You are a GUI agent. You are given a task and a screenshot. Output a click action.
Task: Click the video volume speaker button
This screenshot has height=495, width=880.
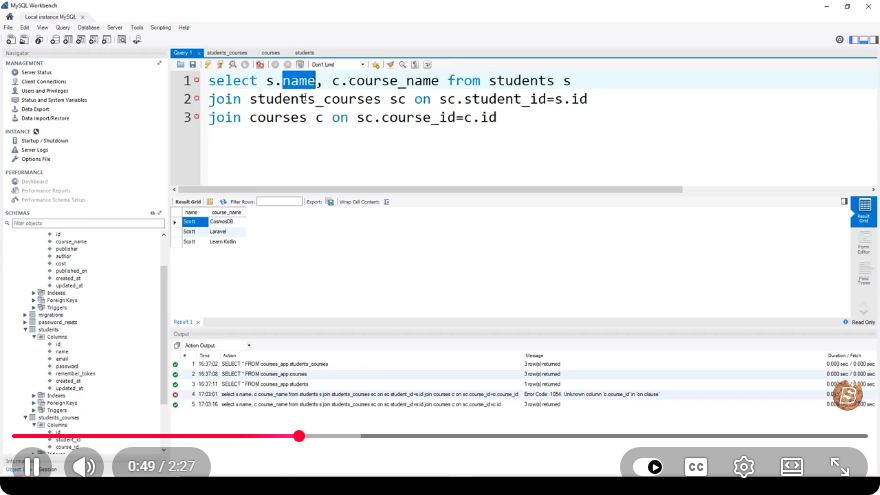click(x=84, y=466)
